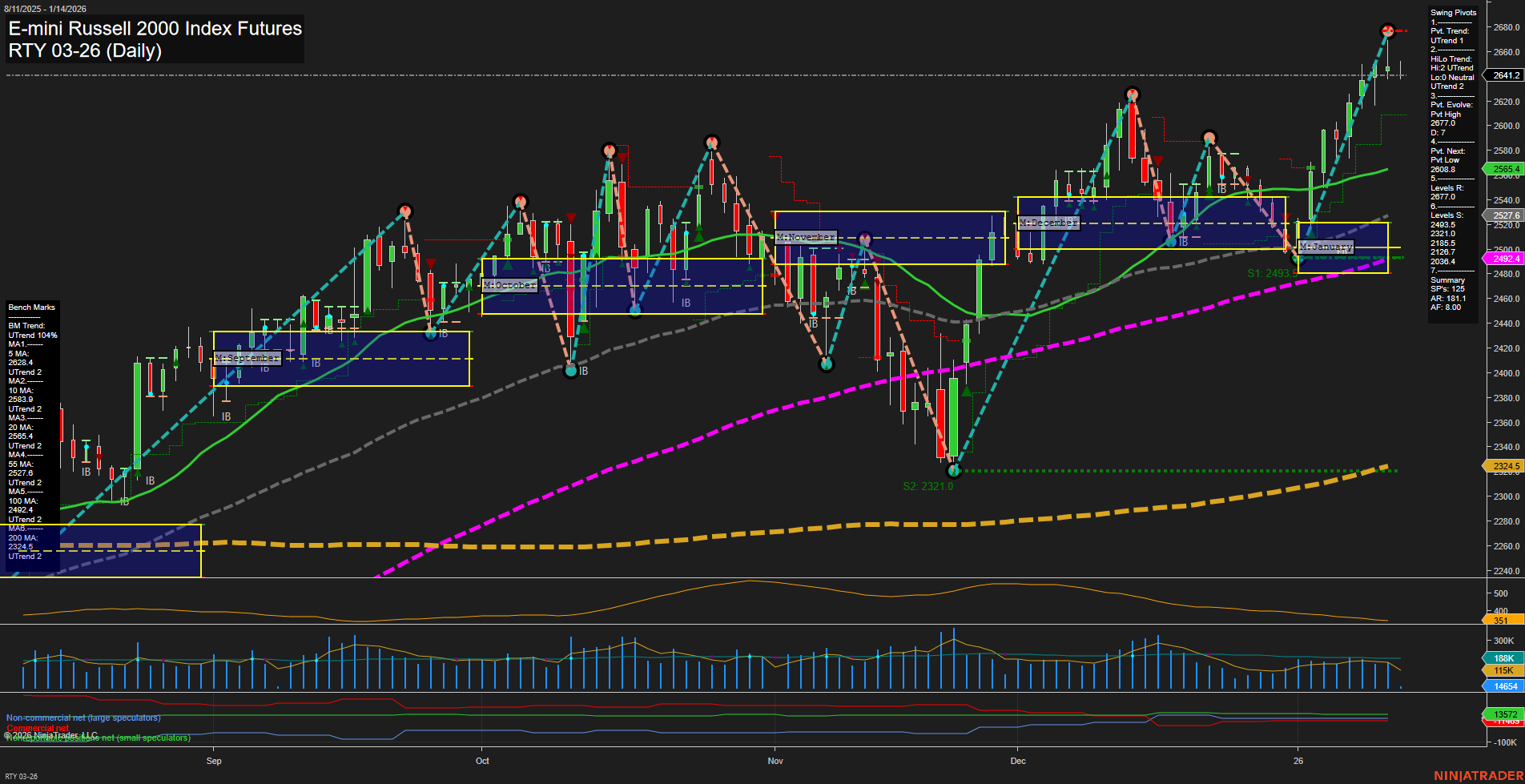Select the M:November monthly range label

[806, 237]
